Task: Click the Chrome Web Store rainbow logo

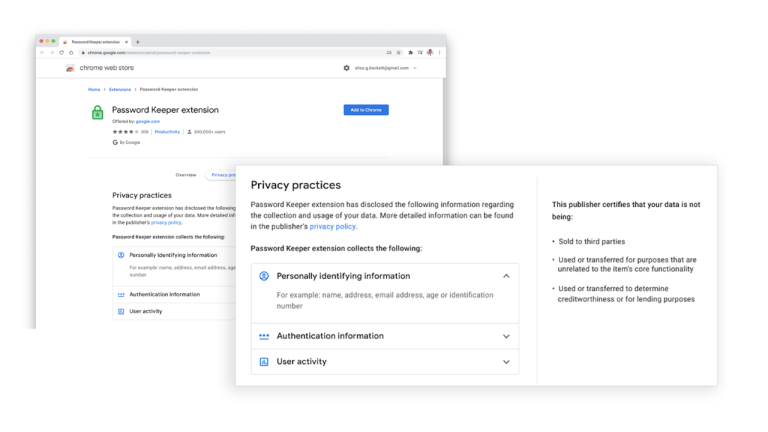Action: pos(70,68)
